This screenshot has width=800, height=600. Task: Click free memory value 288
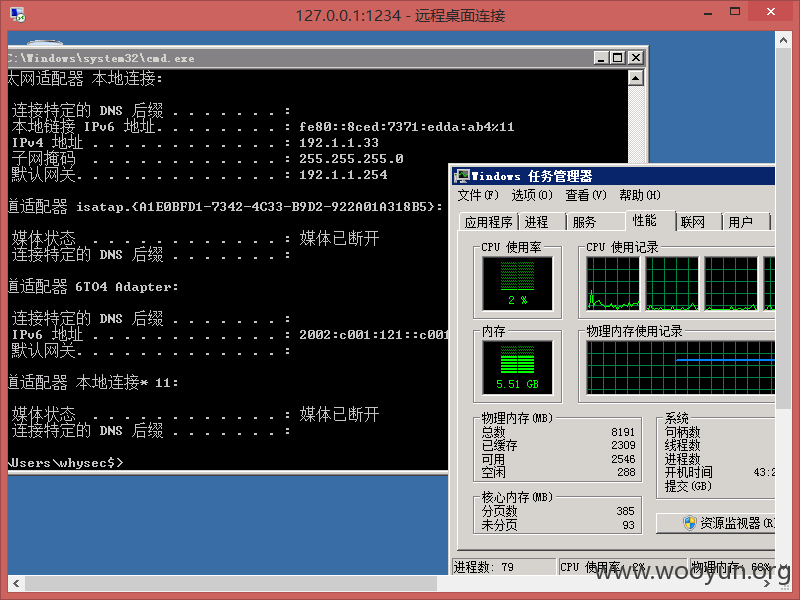coord(626,472)
